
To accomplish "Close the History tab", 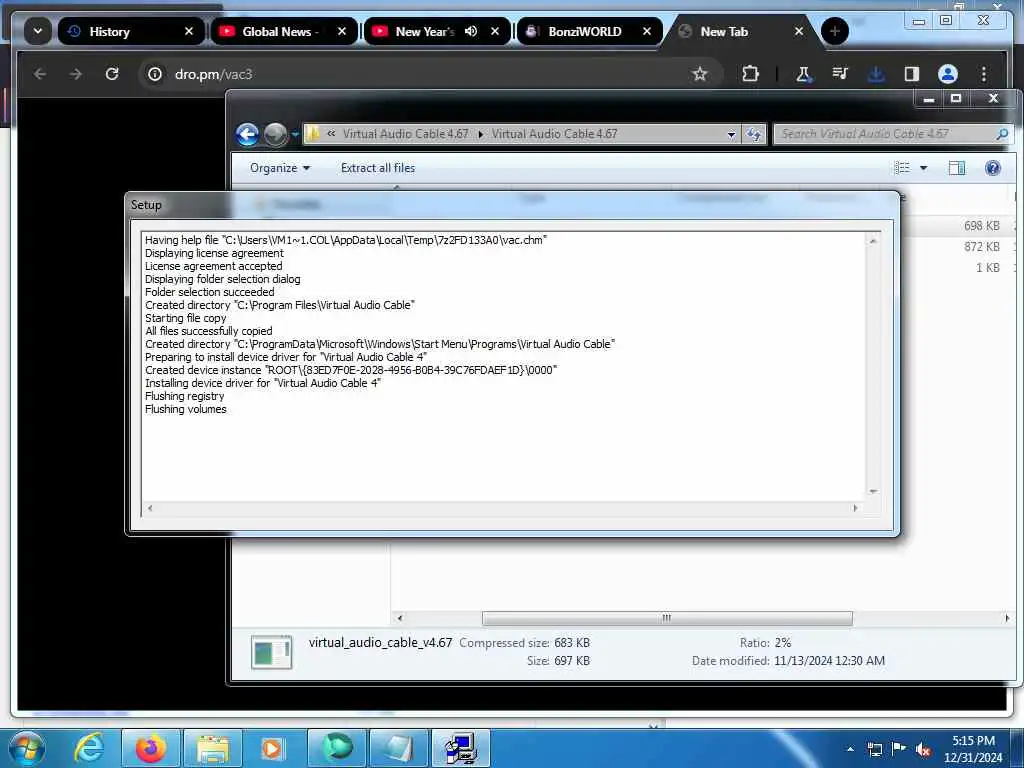I will coord(189,31).
